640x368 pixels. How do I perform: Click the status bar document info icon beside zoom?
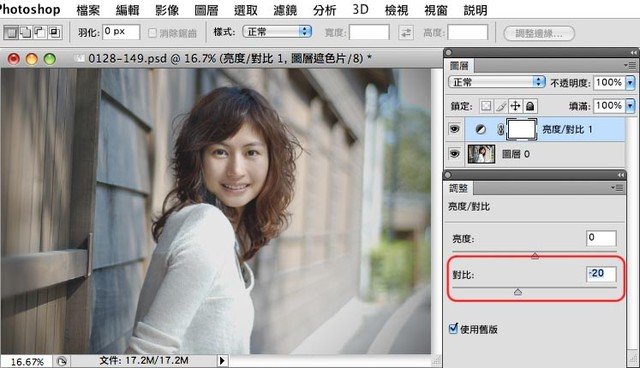pos(61,361)
